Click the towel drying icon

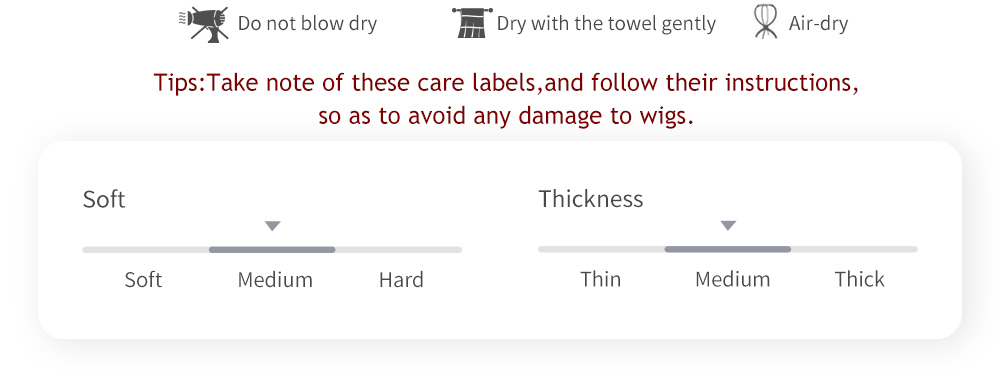473,23
